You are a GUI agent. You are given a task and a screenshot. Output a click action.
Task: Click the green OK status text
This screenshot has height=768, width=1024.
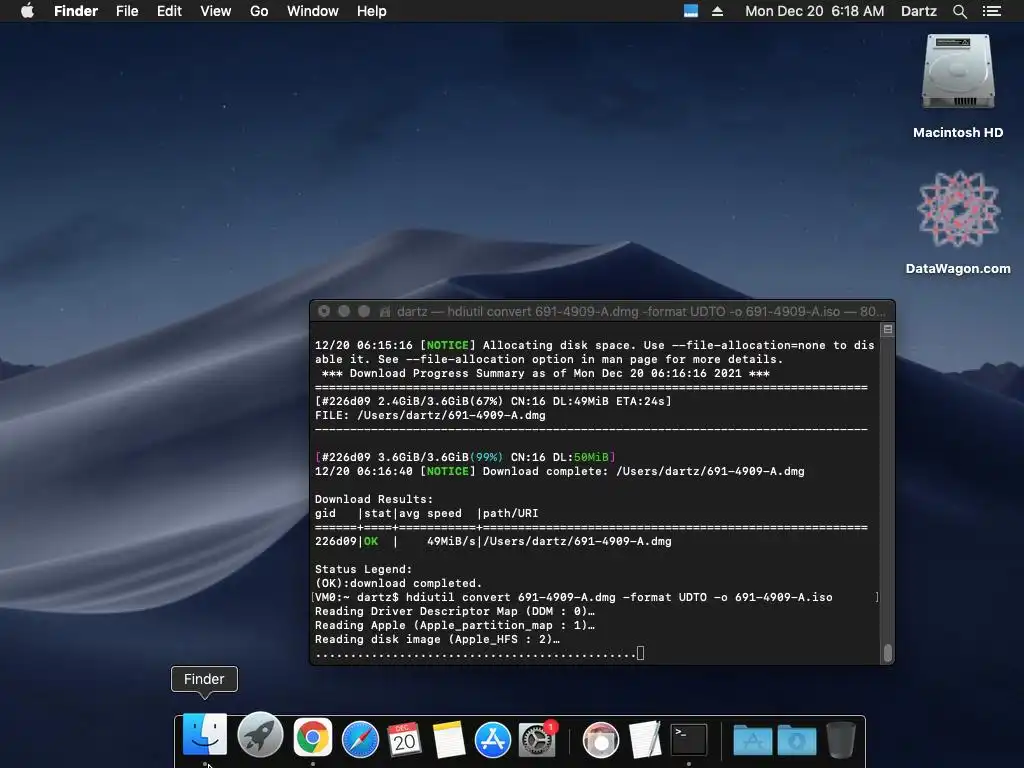point(371,541)
